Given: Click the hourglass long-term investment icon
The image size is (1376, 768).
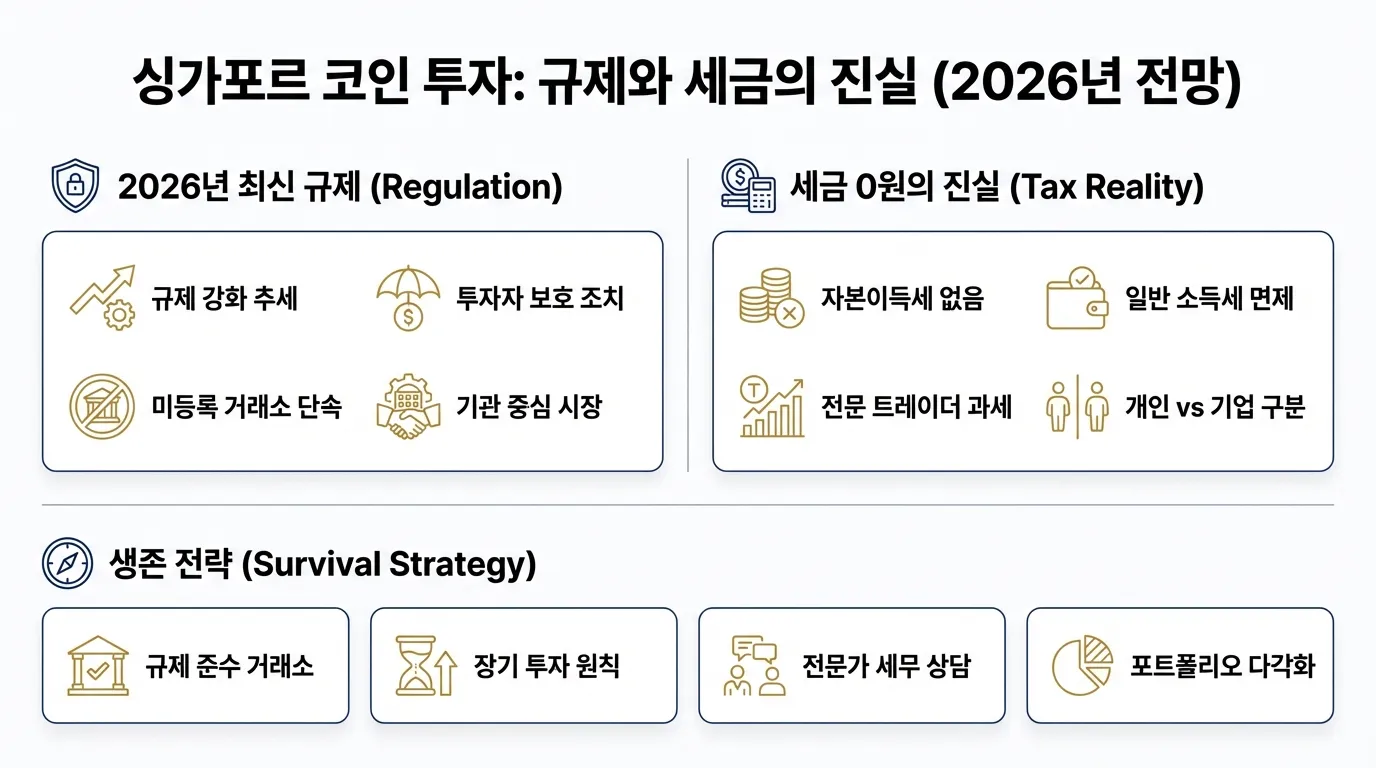Looking at the screenshot, I should tap(425, 665).
